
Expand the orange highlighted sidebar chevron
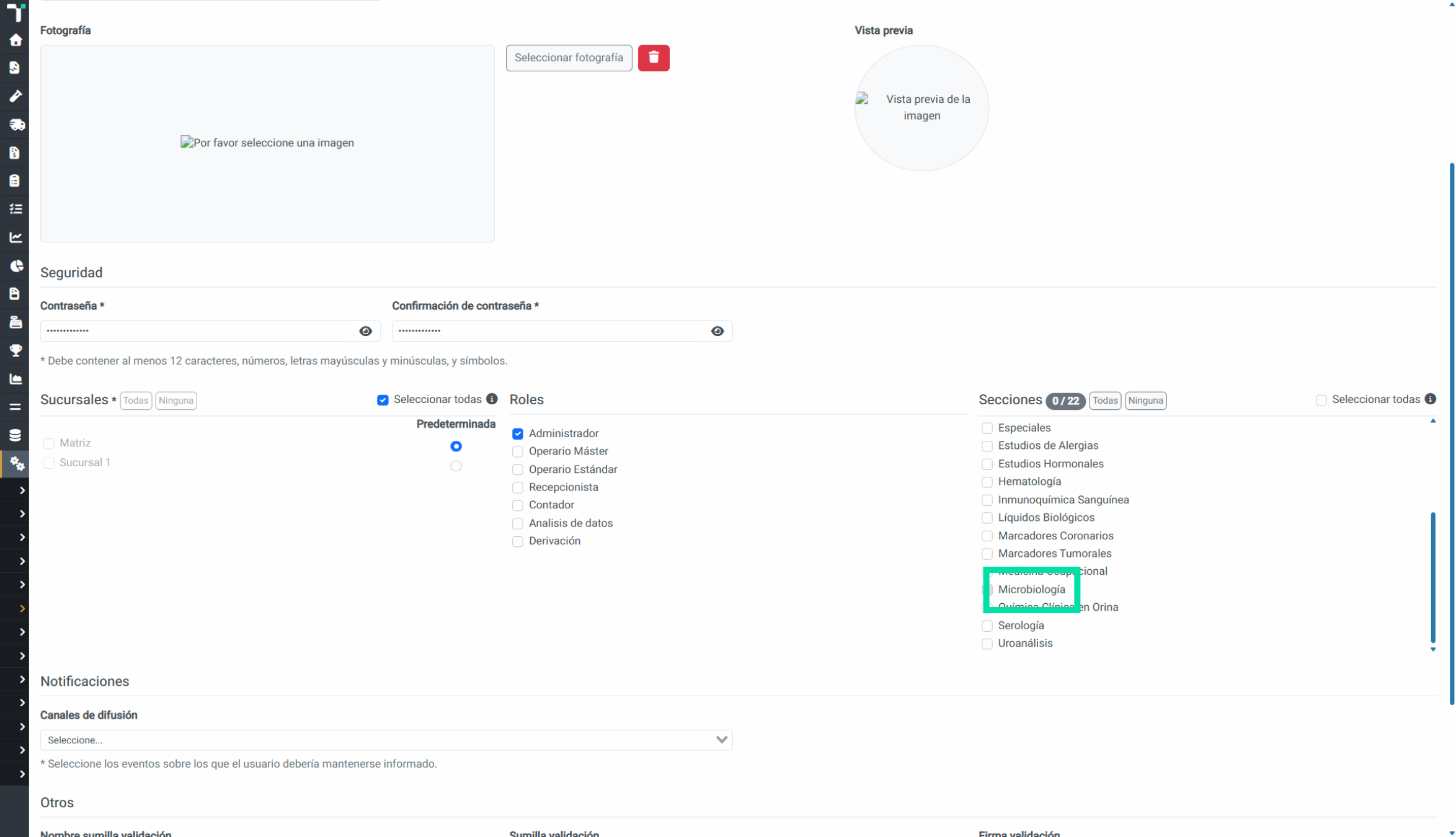tap(22, 608)
